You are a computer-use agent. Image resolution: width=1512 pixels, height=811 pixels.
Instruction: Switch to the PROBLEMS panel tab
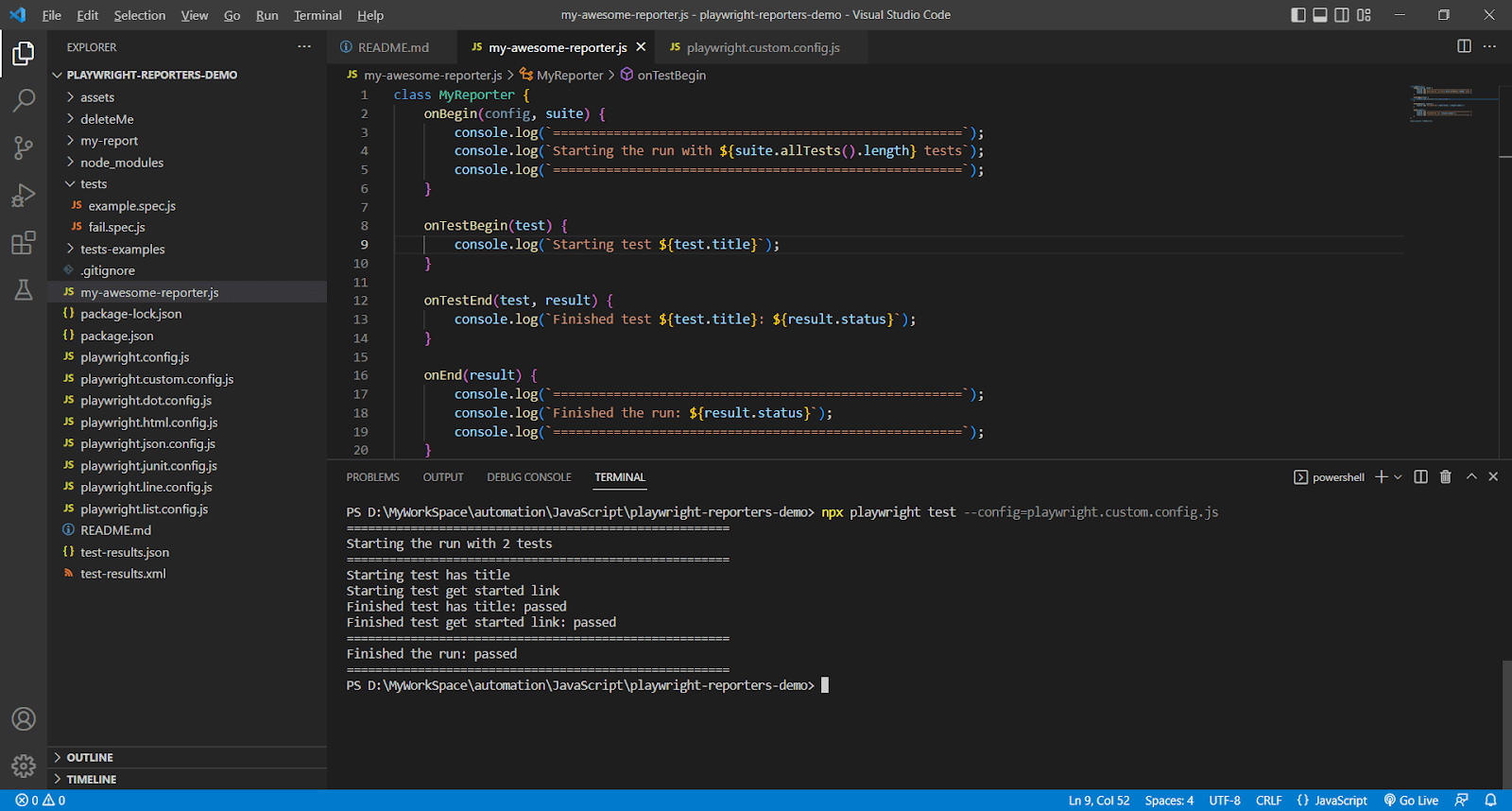372,477
